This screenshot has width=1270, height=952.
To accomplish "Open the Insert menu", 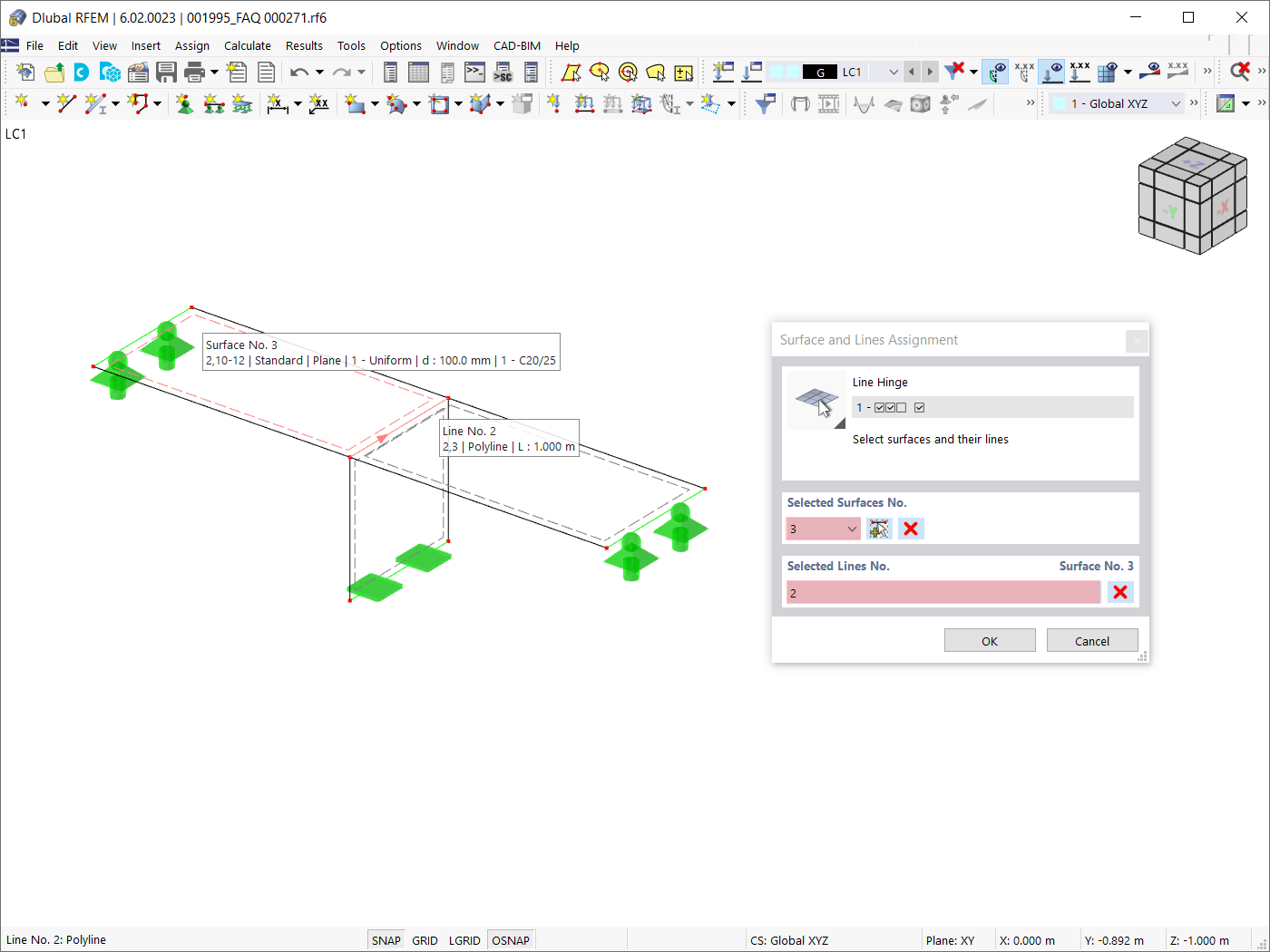I will point(145,45).
